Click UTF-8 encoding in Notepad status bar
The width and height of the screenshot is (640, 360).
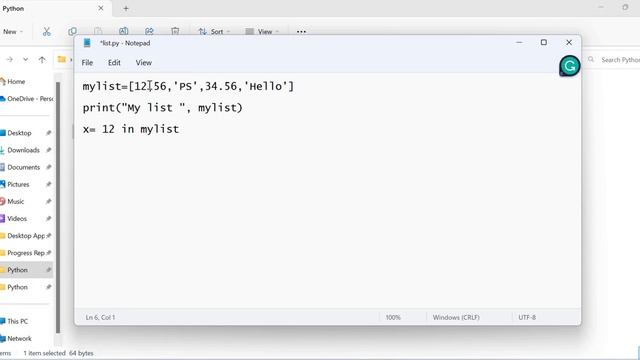527,317
